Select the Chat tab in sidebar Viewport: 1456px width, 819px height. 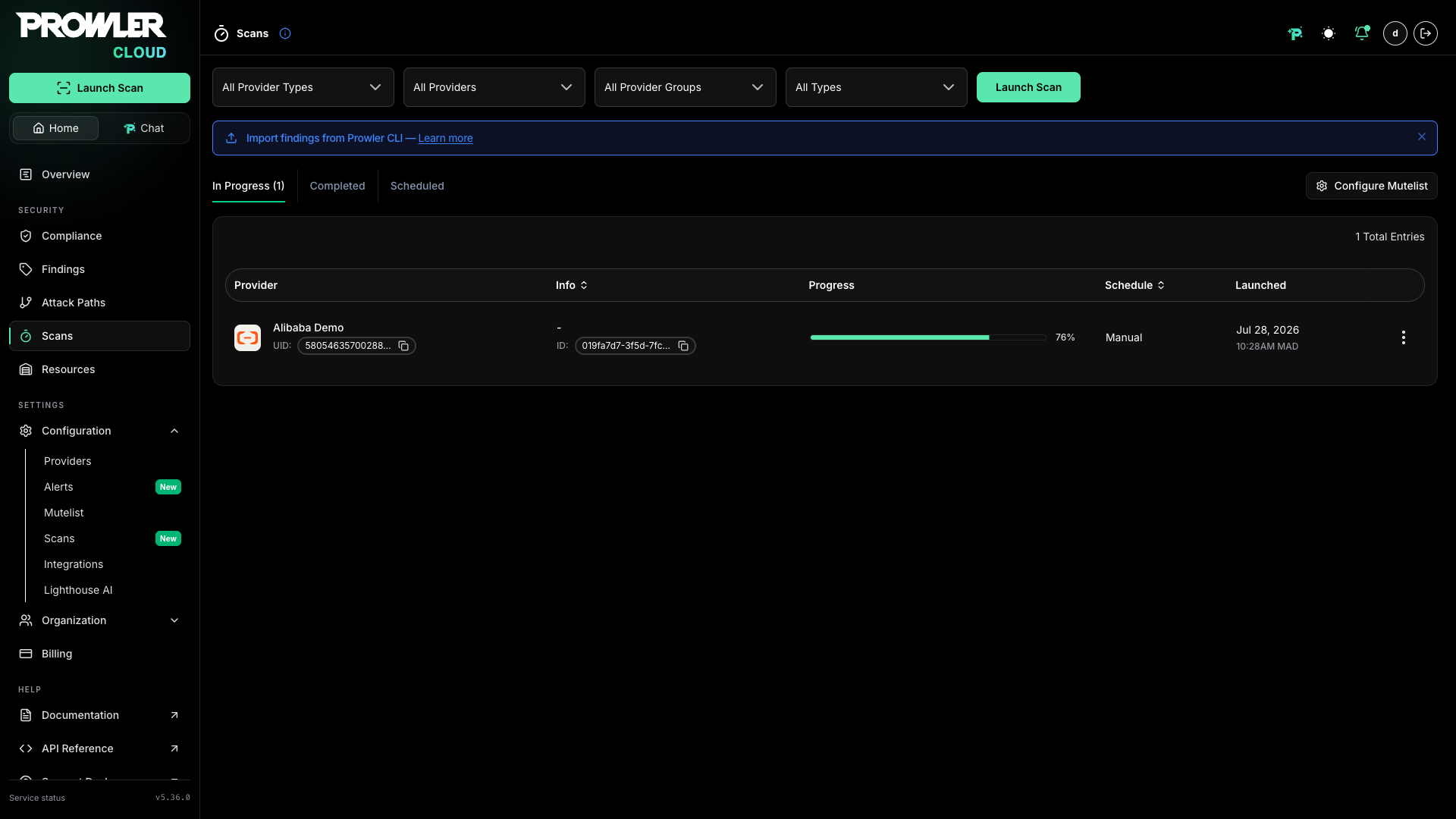(143, 128)
